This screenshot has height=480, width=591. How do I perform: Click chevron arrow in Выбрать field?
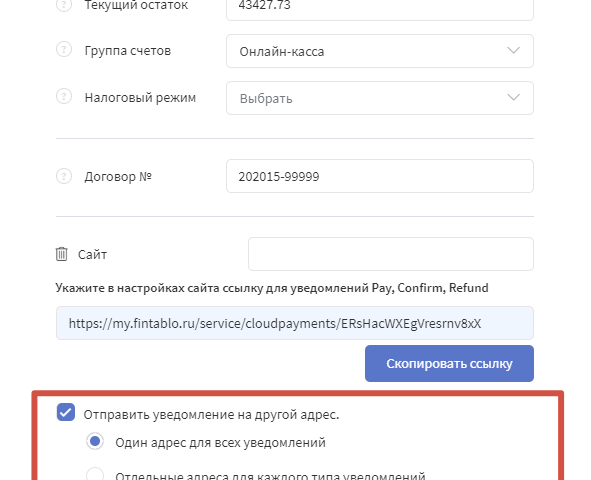tap(513, 98)
